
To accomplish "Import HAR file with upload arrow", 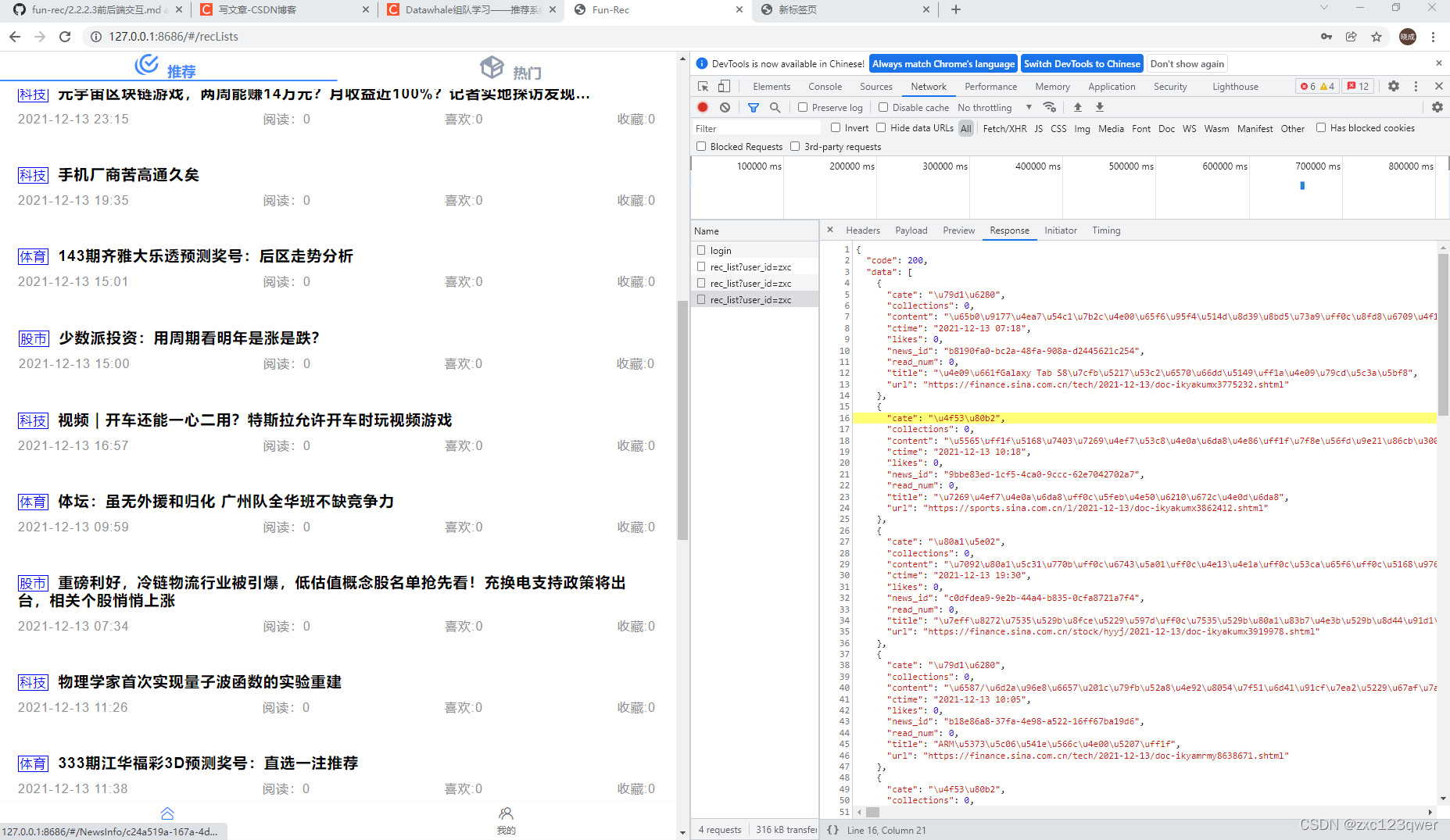I will coord(1078,107).
